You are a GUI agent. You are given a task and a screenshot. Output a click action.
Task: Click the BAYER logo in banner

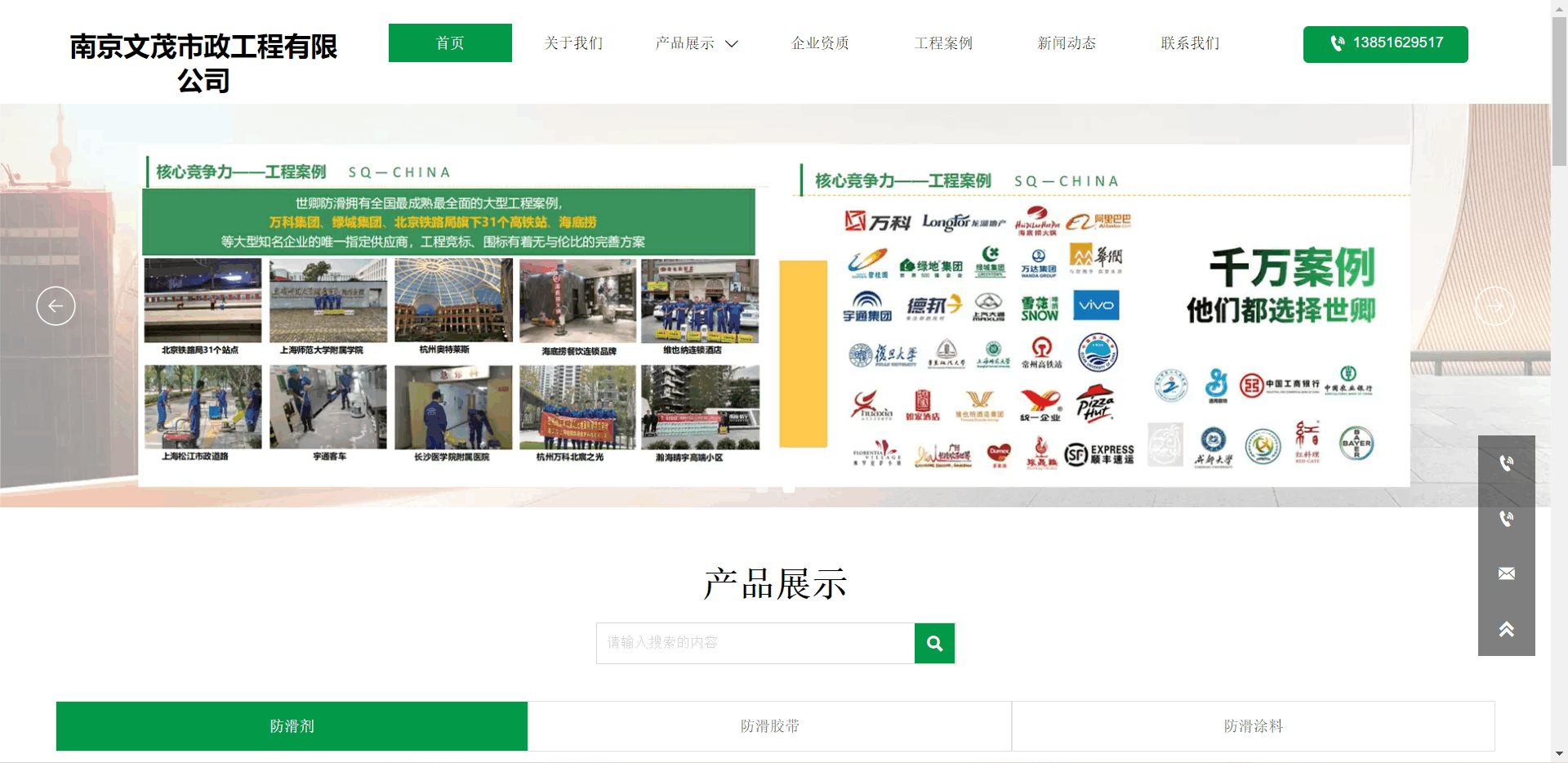1356,444
